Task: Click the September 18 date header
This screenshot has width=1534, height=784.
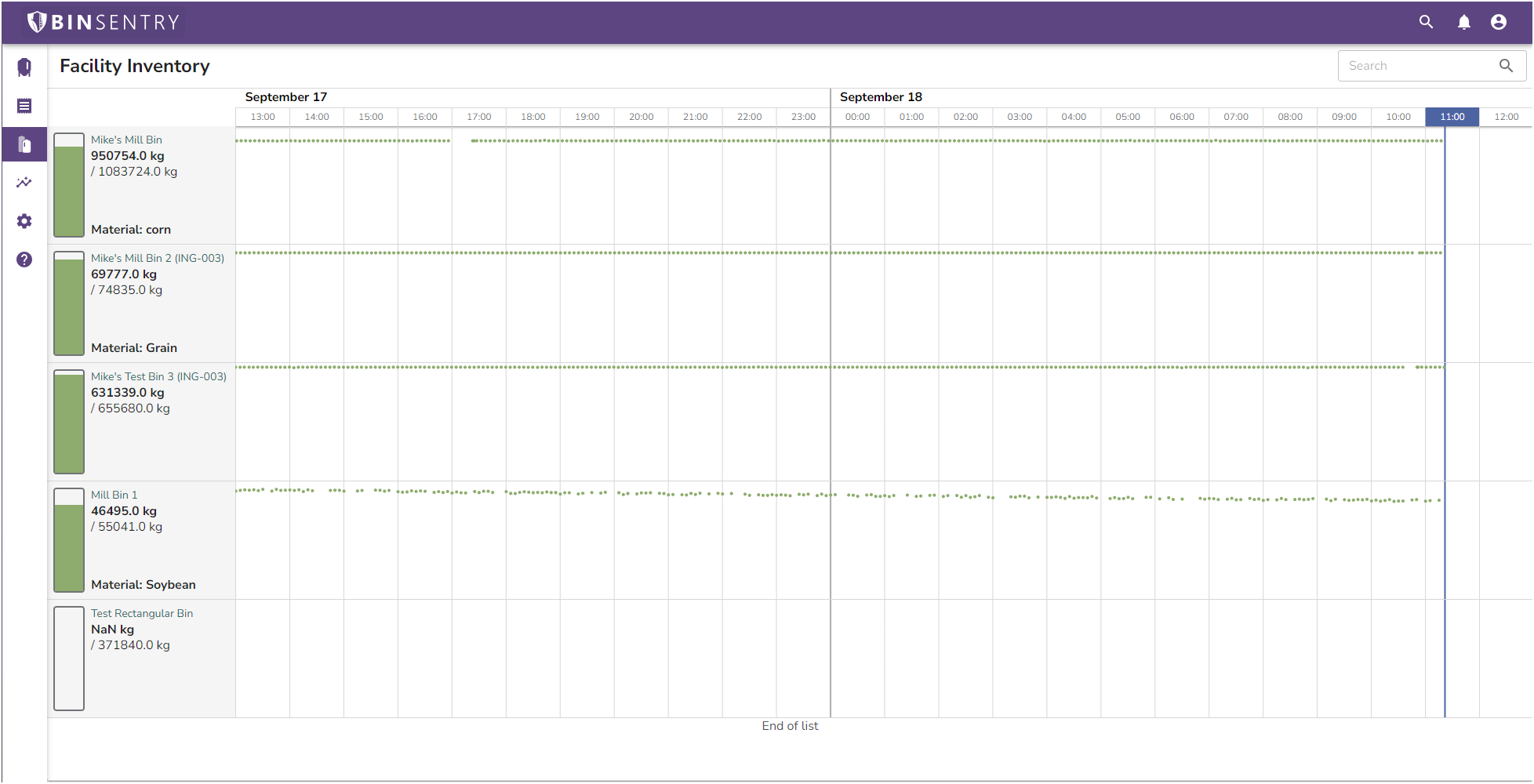Action: pos(880,96)
